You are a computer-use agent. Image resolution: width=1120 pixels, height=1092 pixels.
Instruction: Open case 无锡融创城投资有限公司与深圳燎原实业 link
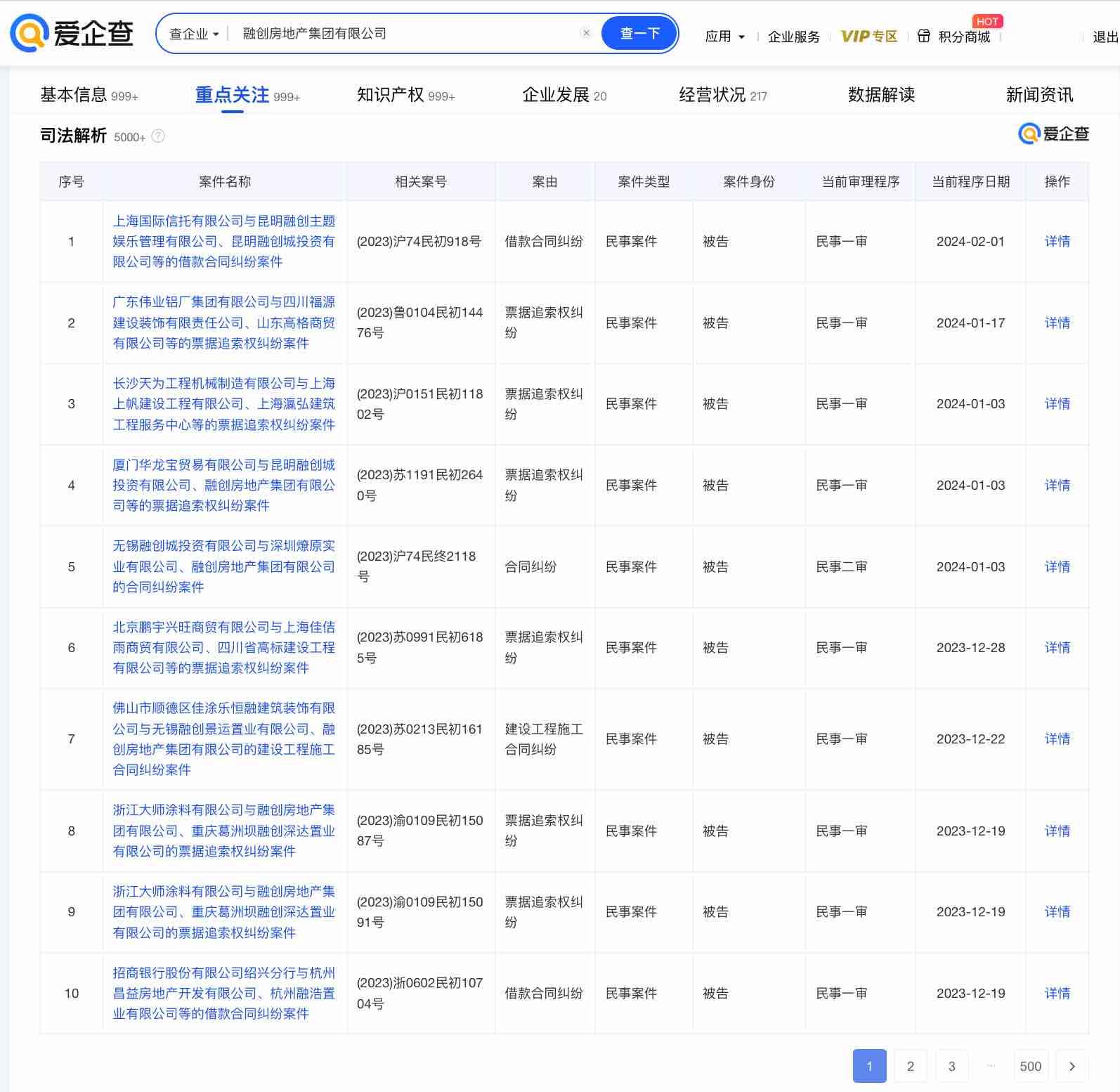click(224, 566)
